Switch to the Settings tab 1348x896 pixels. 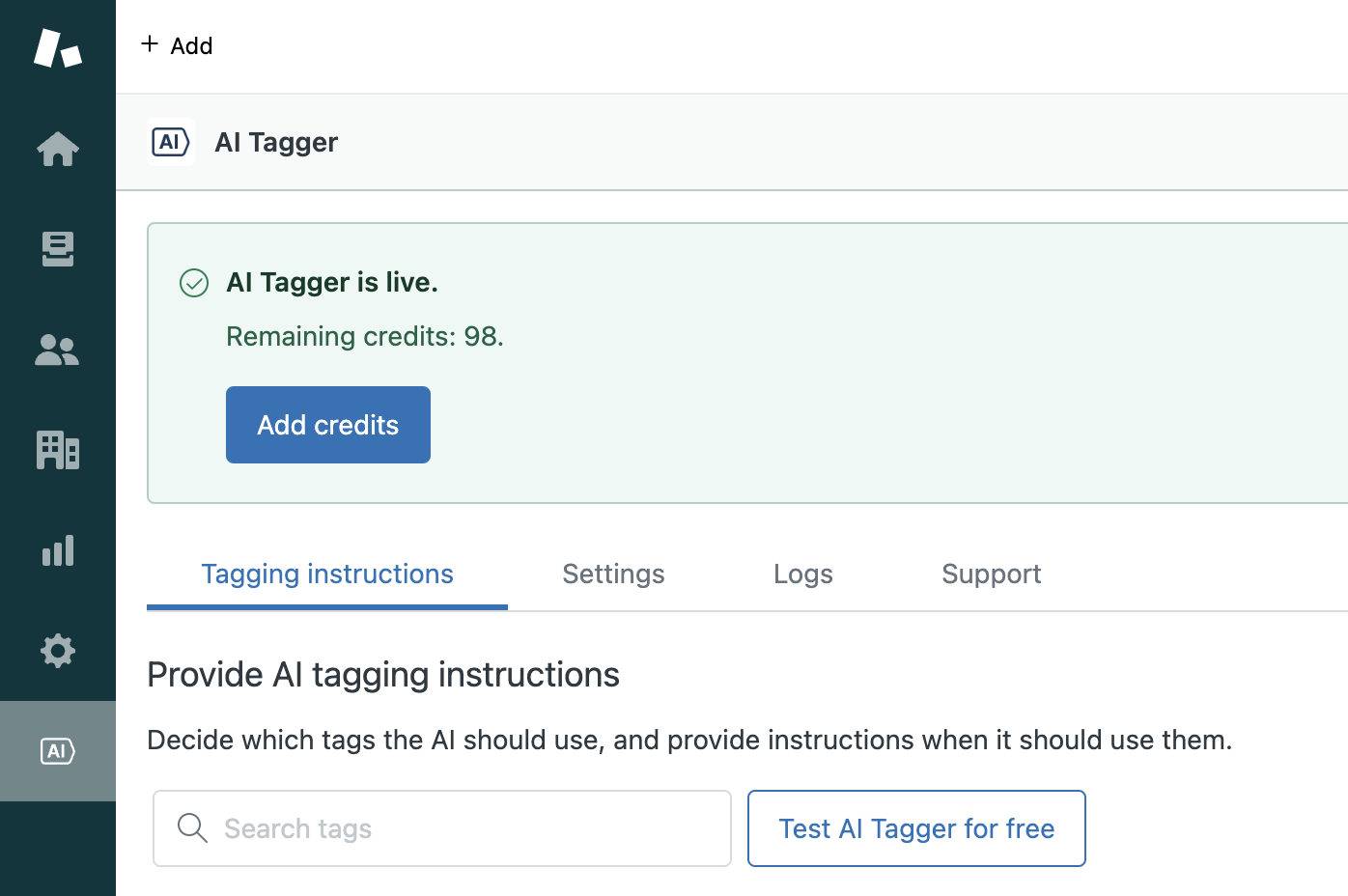(x=613, y=574)
